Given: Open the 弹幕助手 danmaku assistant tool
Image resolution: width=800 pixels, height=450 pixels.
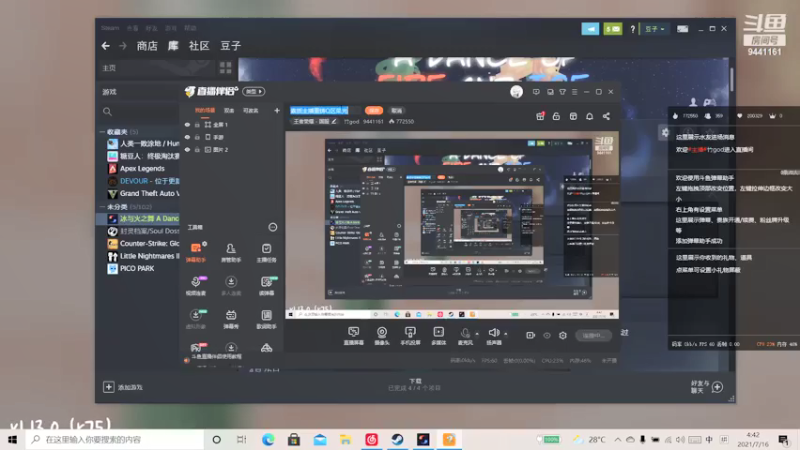Looking at the screenshot, I should (196, 252).
